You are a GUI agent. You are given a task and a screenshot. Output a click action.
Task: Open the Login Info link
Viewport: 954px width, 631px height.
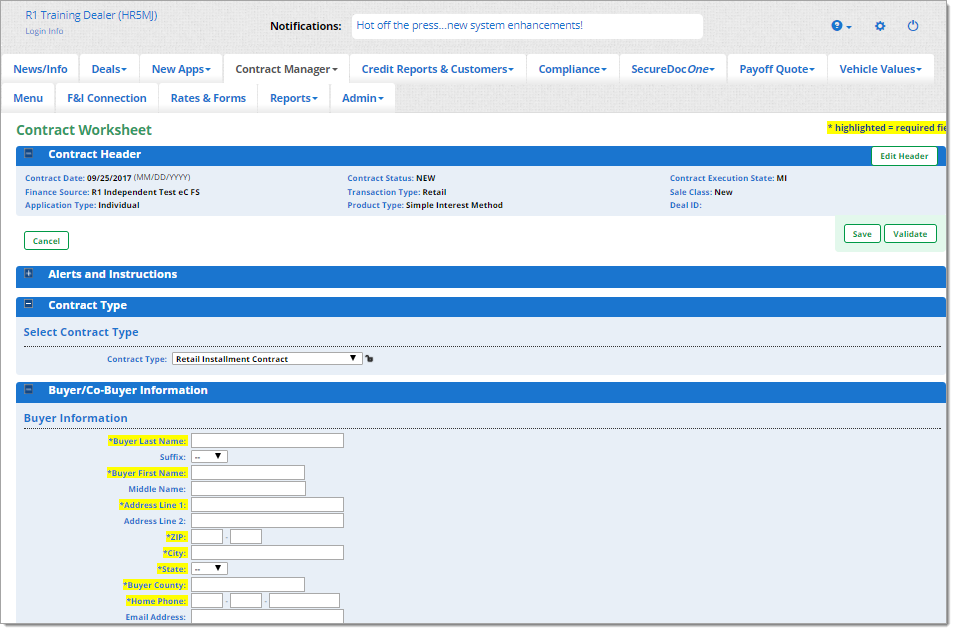tap(44, 31)
